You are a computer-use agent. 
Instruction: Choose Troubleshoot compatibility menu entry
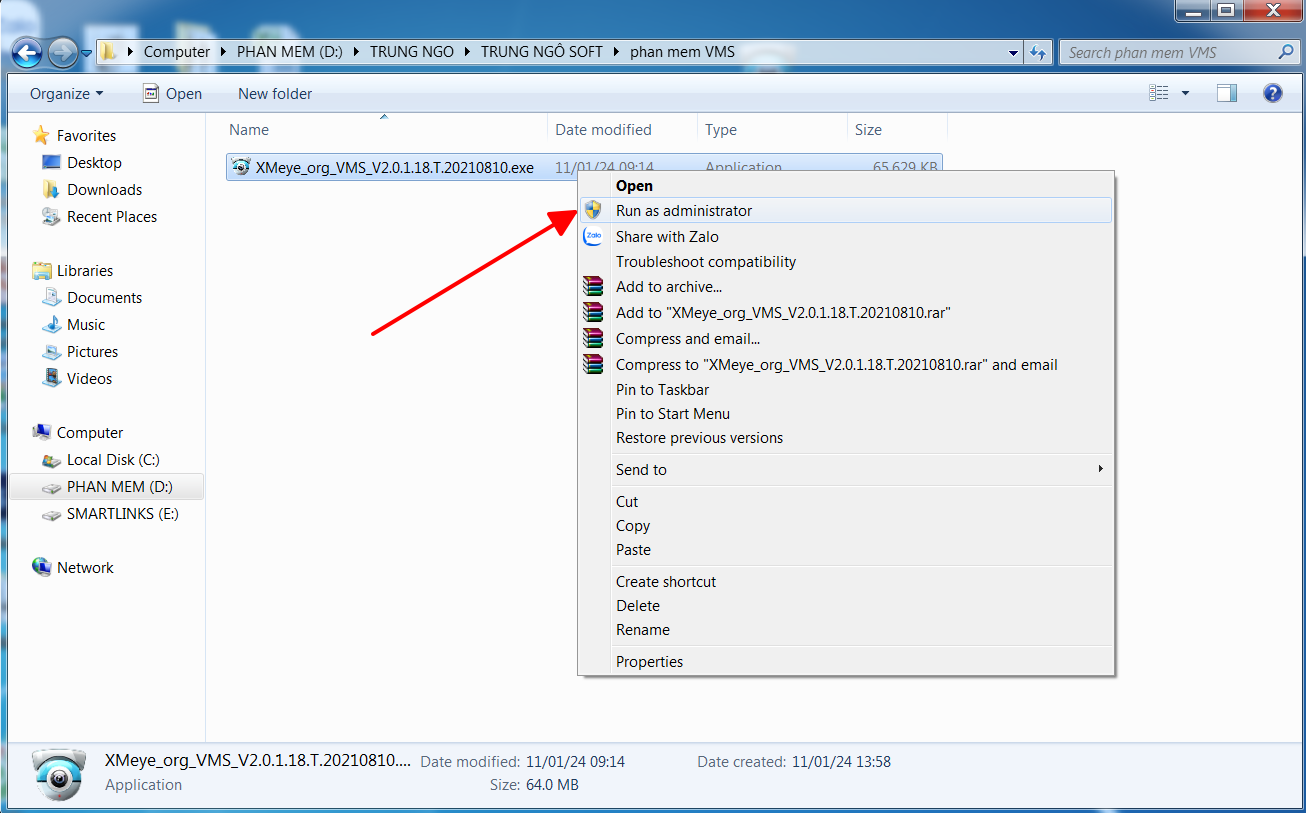(x=705, y=262)
